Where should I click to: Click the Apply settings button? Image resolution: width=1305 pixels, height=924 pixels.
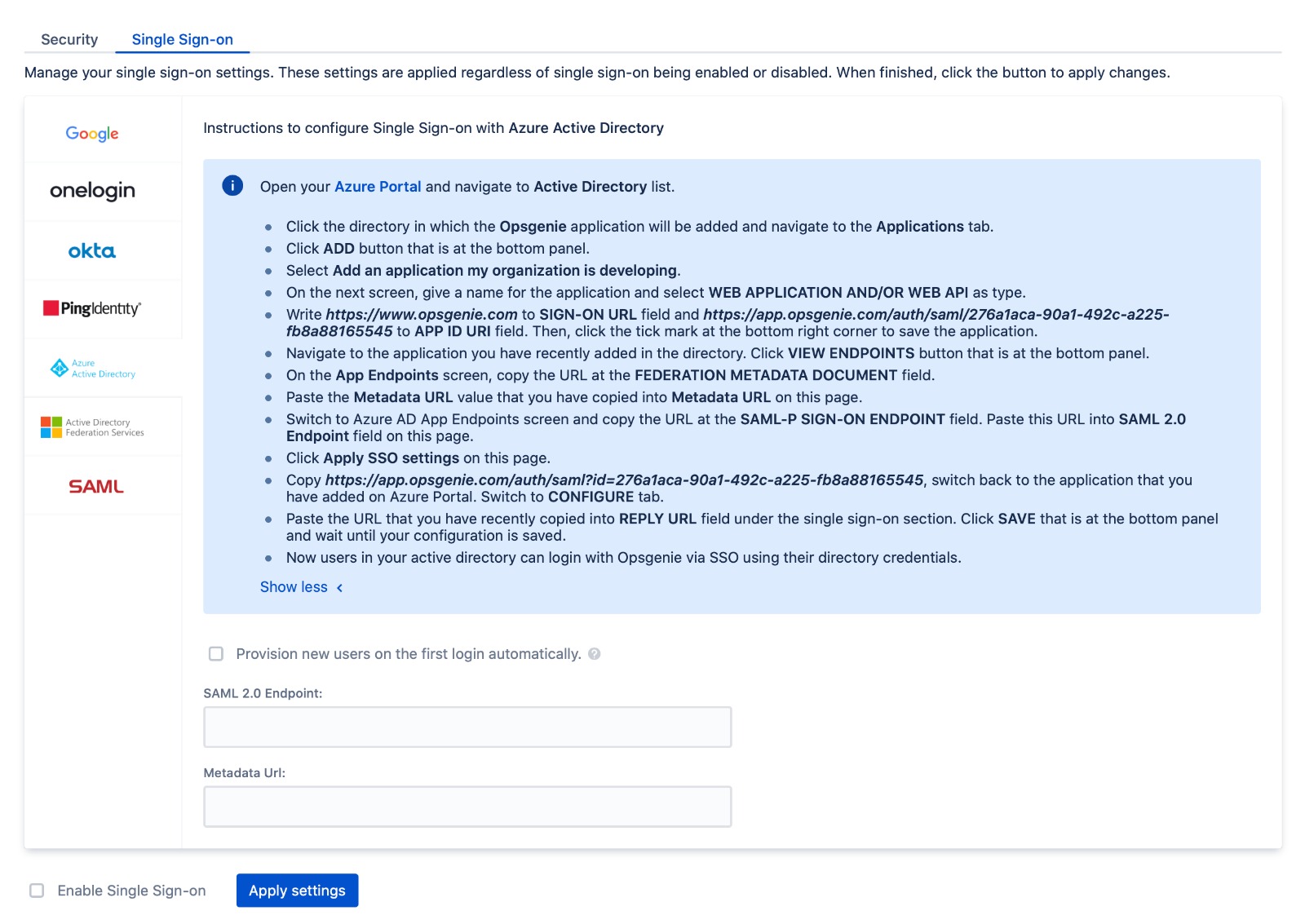pos(297,891)
